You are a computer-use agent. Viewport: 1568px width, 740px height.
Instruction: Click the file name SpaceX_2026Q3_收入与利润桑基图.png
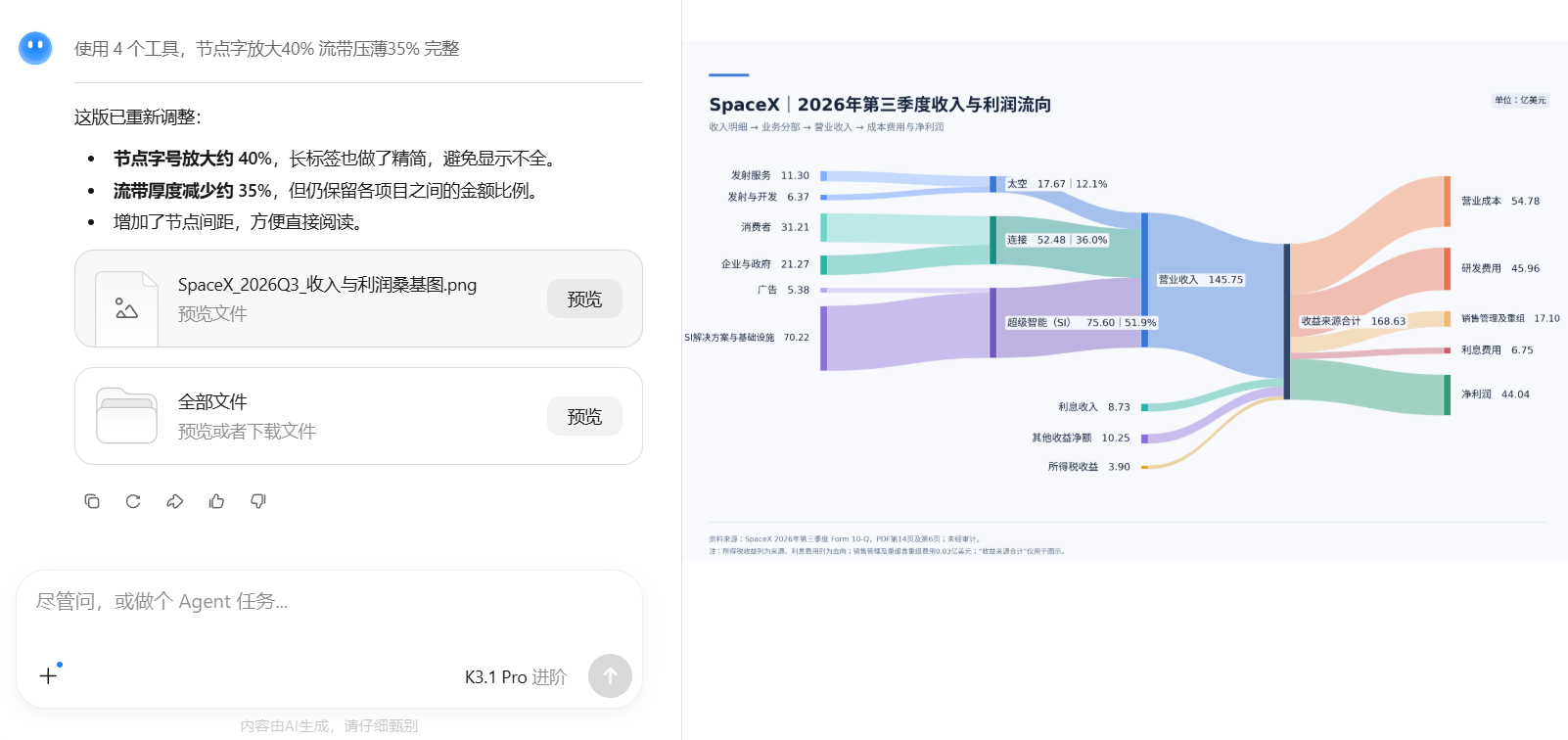pyautogui.click(x=327, y=284)
